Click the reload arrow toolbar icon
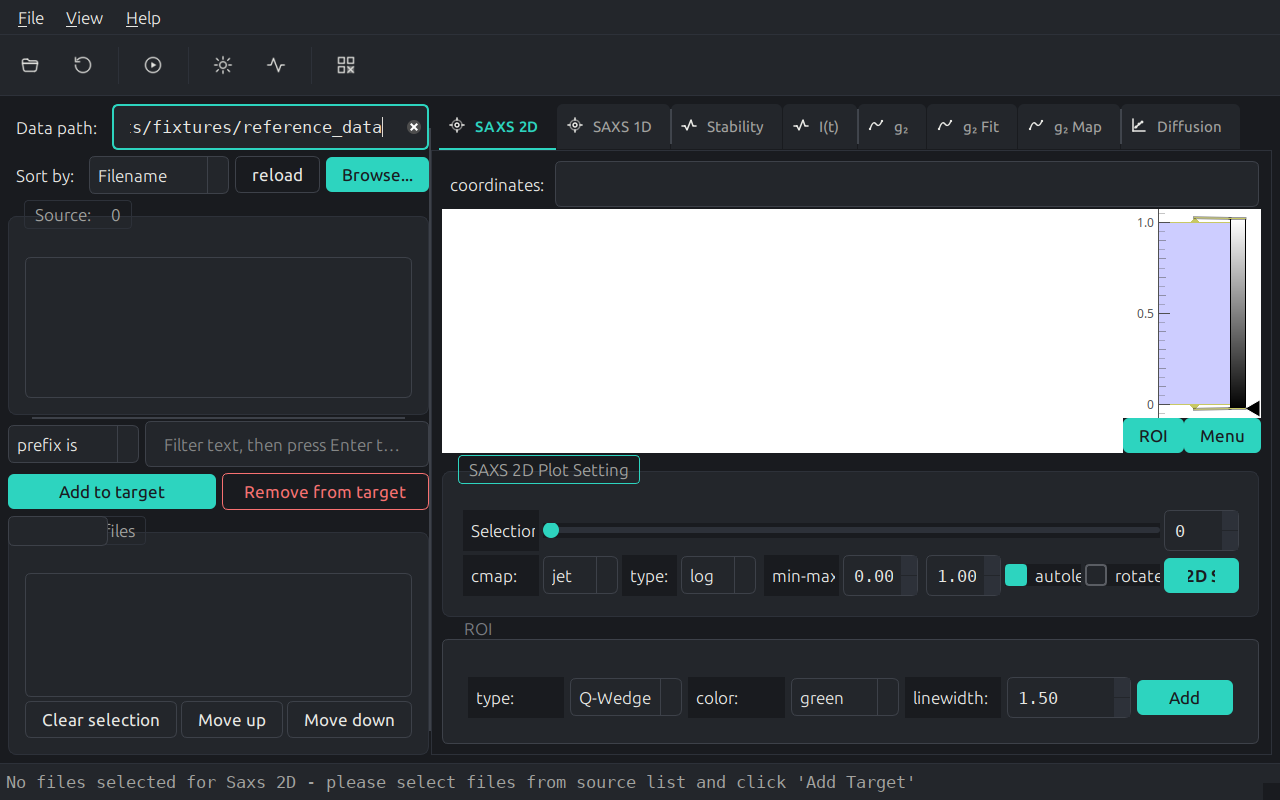1280x800 pixels. 83,65
